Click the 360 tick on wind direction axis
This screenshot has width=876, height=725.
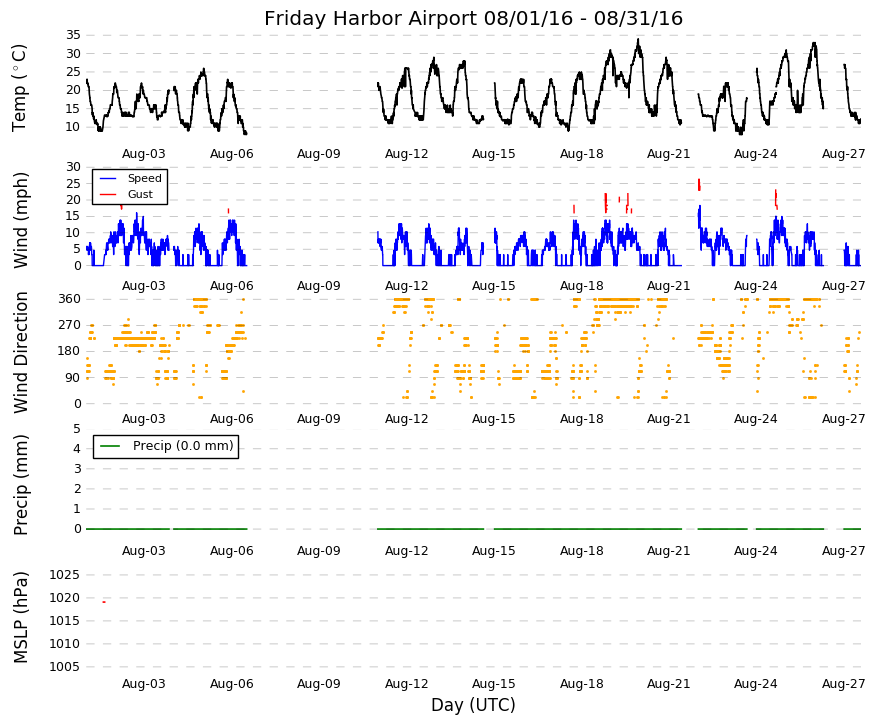click(70, 299)
